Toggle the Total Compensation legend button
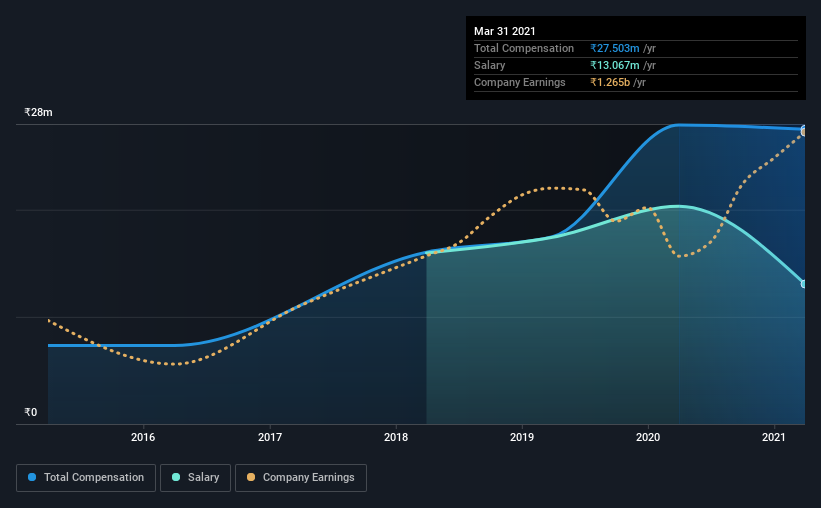Screen dimensions: 821x508 (x=86, y=478)
